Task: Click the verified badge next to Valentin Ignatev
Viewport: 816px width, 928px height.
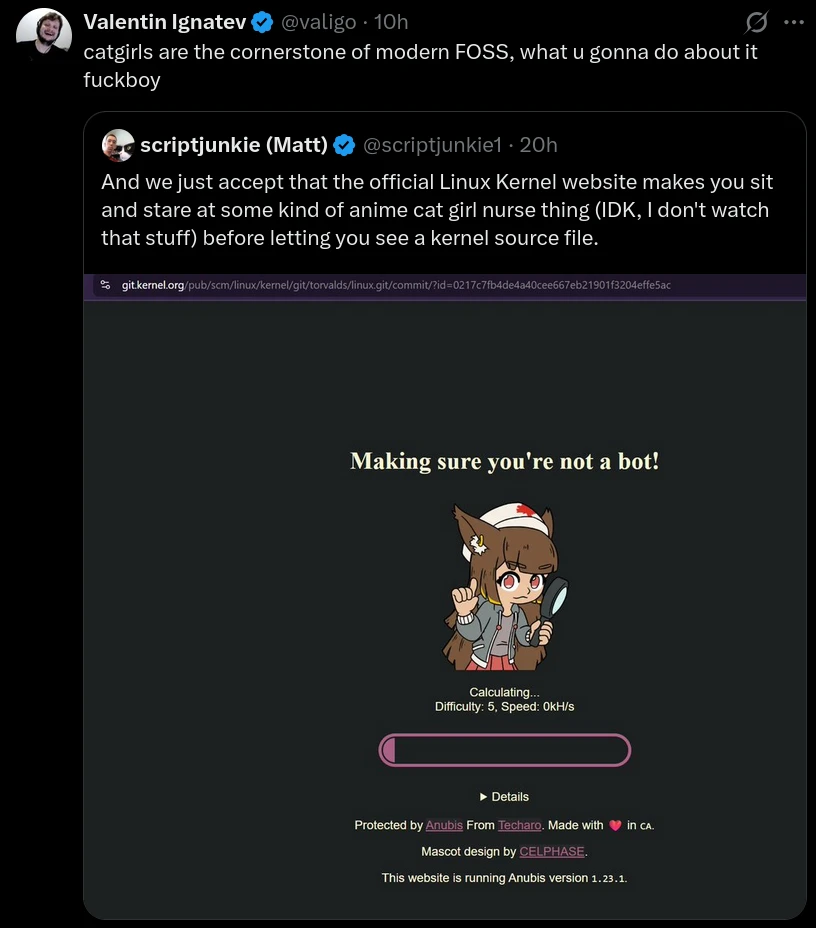Action: pyautogui.click(x=262, y=22)
